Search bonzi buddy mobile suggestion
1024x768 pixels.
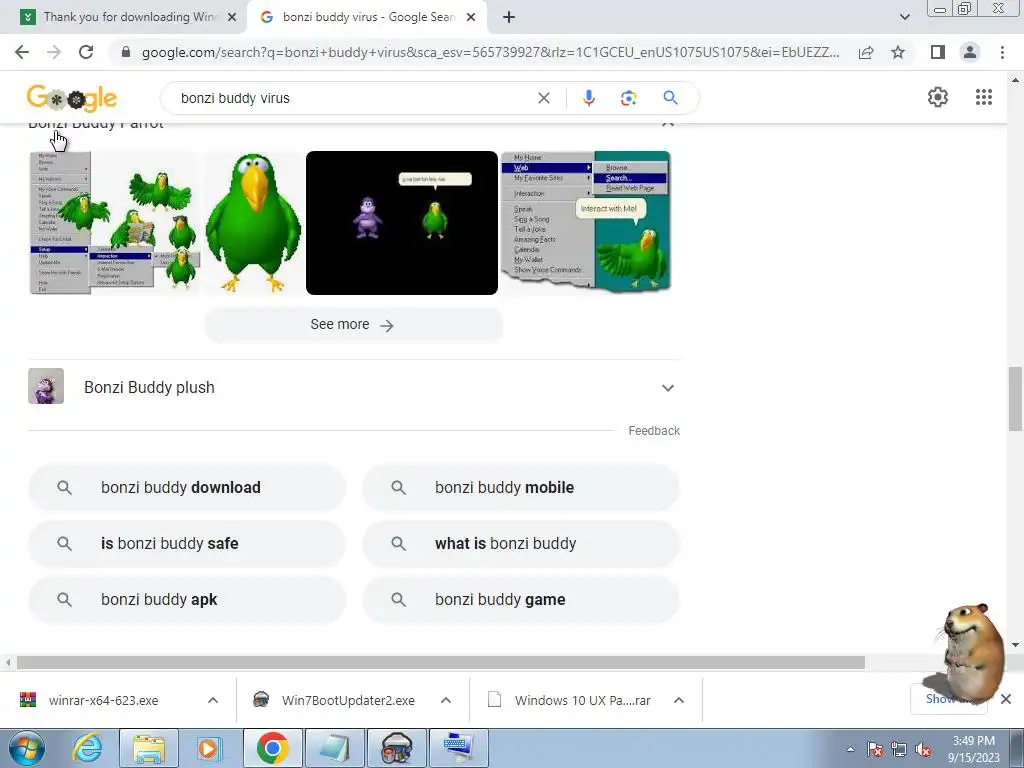coord(520,487)
